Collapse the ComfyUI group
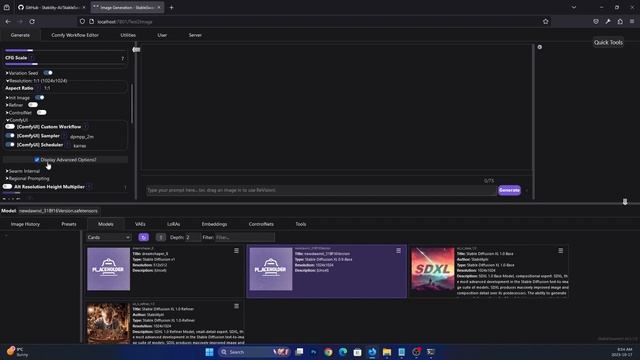The width and height of the screenshot is (640, 360). click(17, 120)
